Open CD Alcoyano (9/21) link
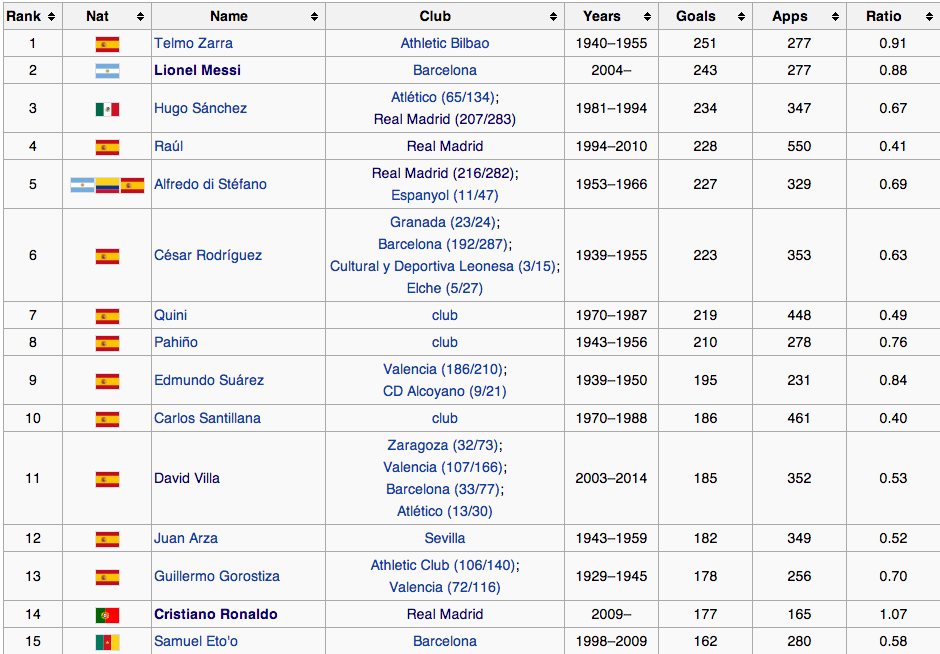 (445, 391)
